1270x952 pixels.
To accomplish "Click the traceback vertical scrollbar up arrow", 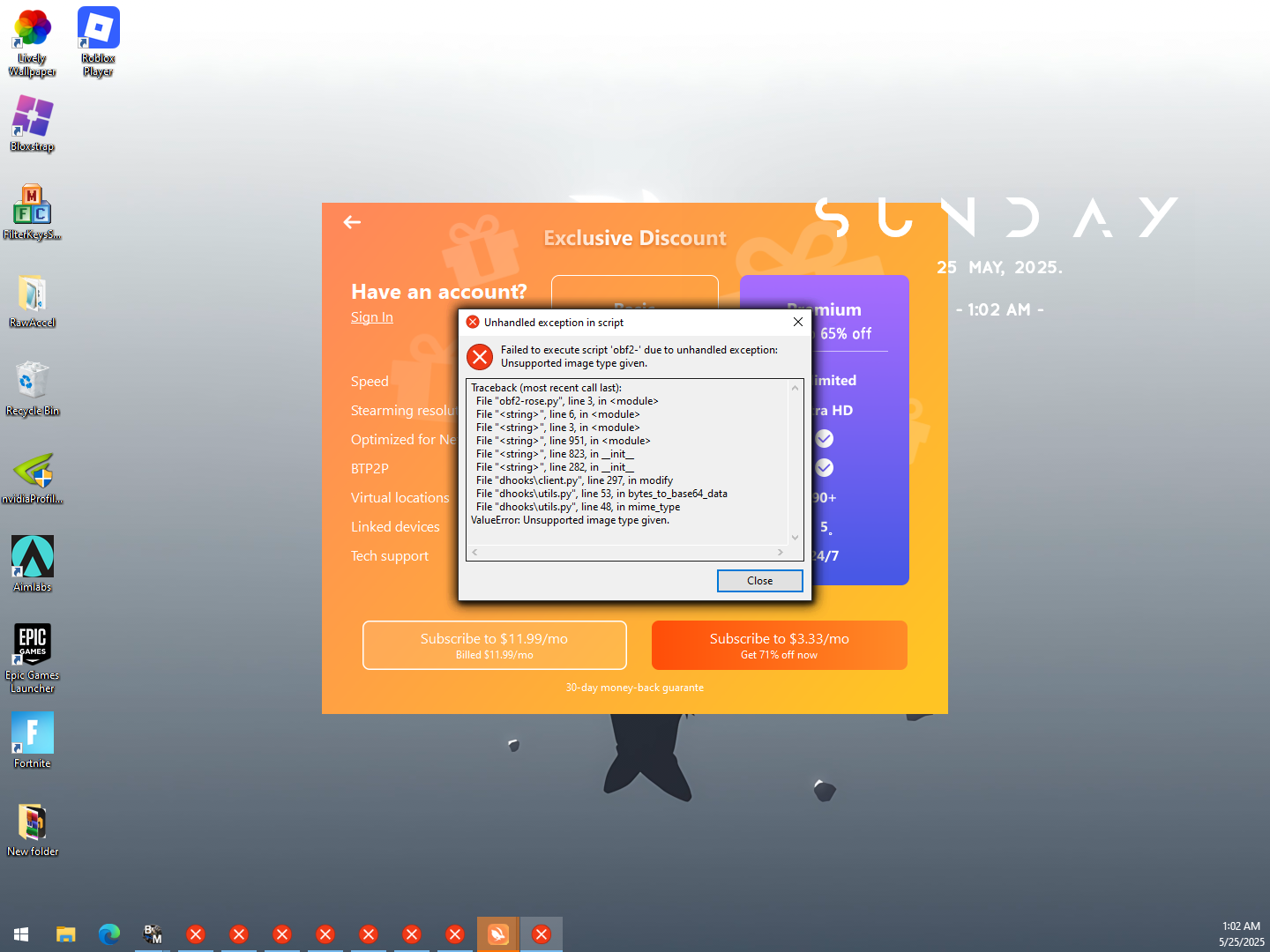I will (795, 388).
